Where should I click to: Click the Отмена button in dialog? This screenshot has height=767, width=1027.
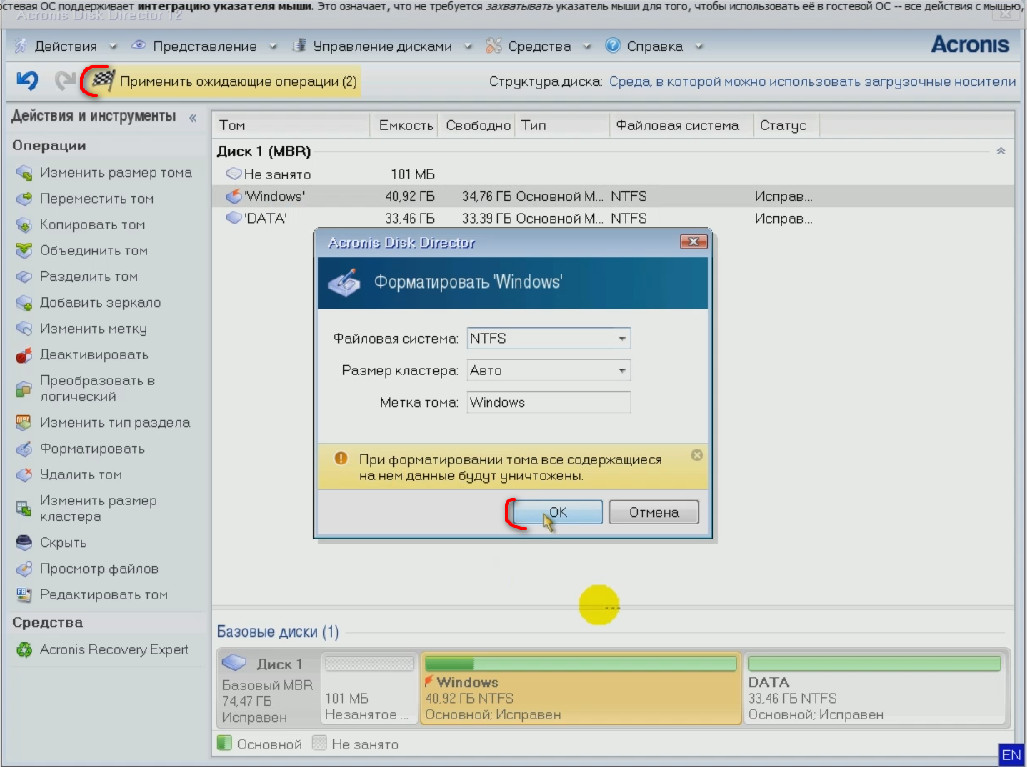pyautogui.click(x=654, y=513)
